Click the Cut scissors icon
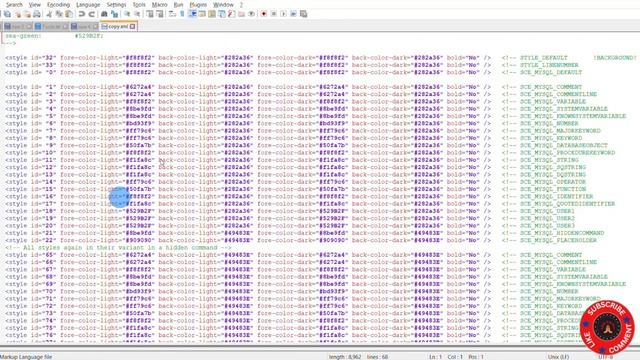 tap(49, 14)
